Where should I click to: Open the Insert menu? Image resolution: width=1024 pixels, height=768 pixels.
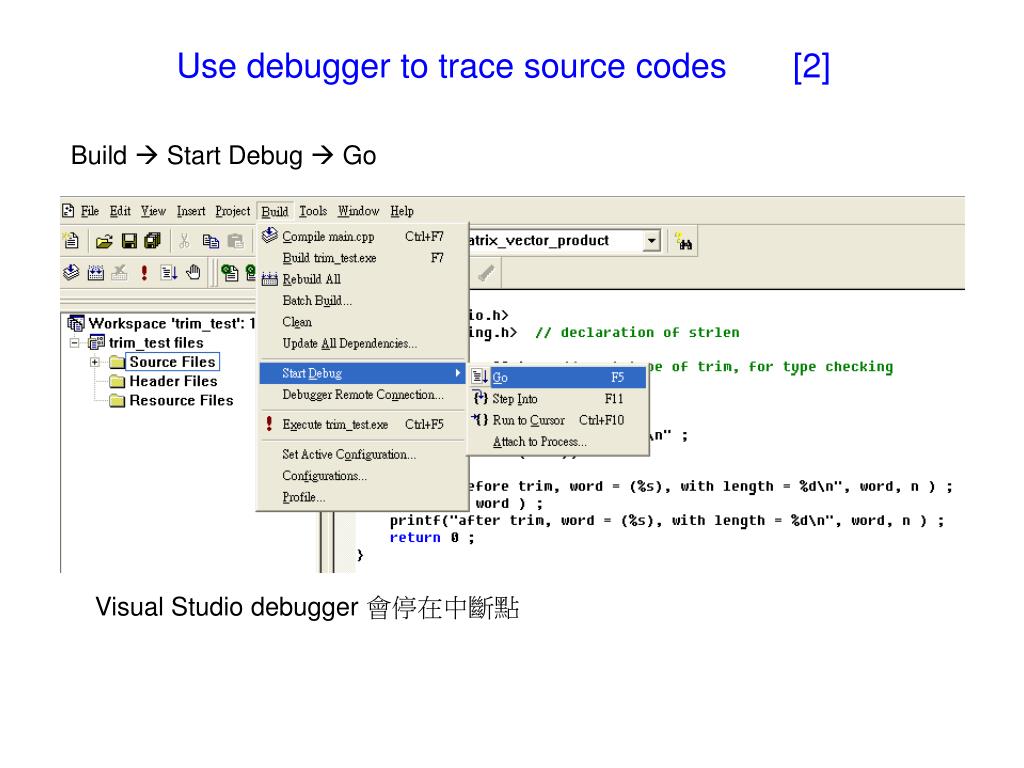pyautogui.click(x=191, y=211)
